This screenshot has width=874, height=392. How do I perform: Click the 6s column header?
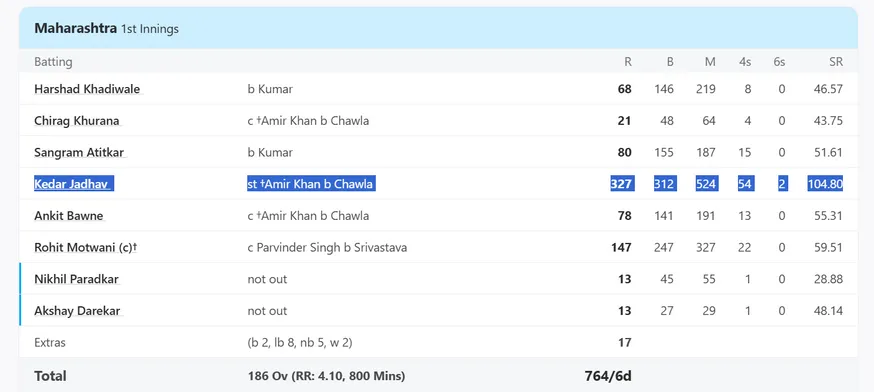pyautogui.click(x=779, y=62)
